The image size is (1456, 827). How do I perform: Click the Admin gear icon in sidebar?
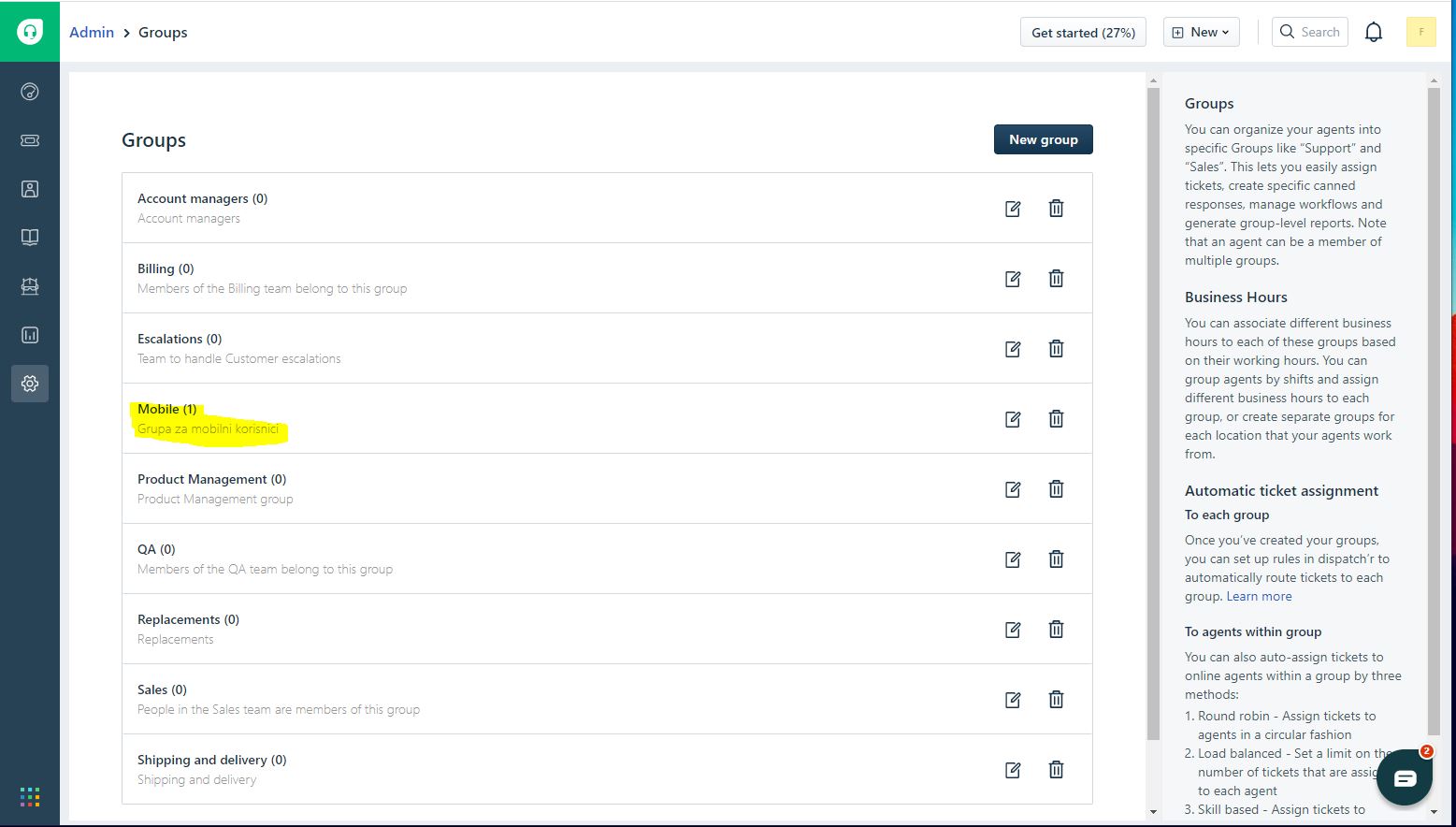30,384
